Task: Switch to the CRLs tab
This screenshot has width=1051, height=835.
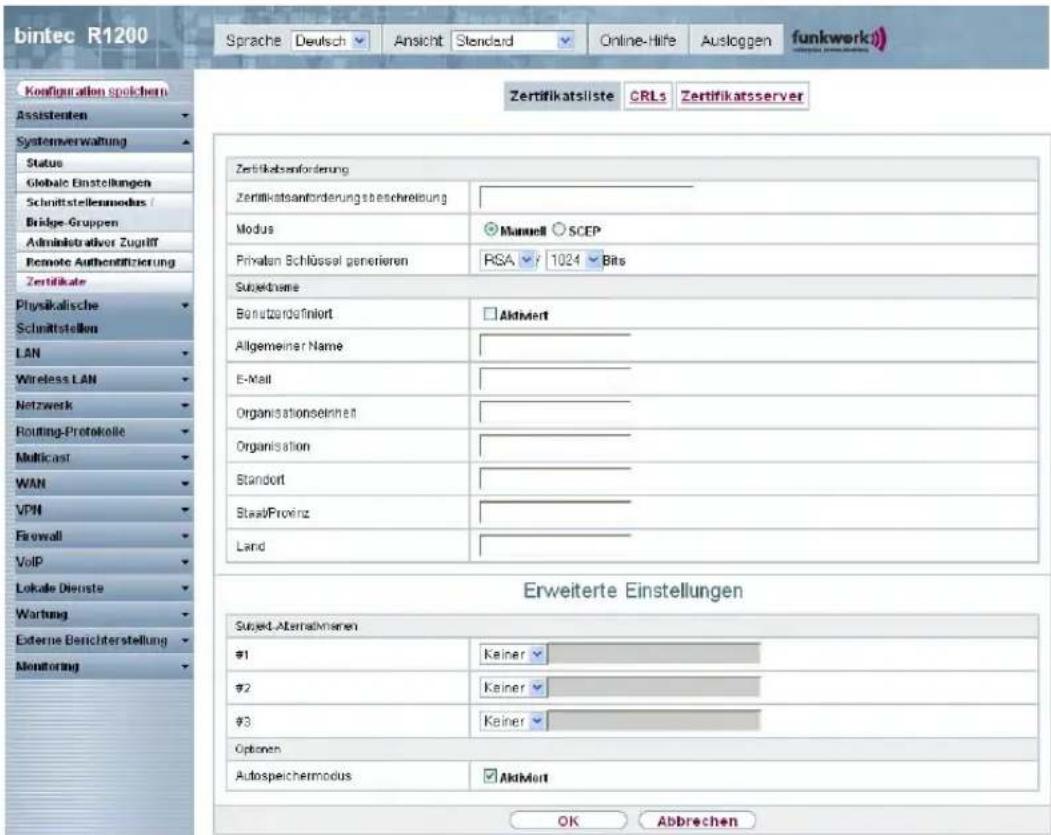Action: tap(647, 96)
